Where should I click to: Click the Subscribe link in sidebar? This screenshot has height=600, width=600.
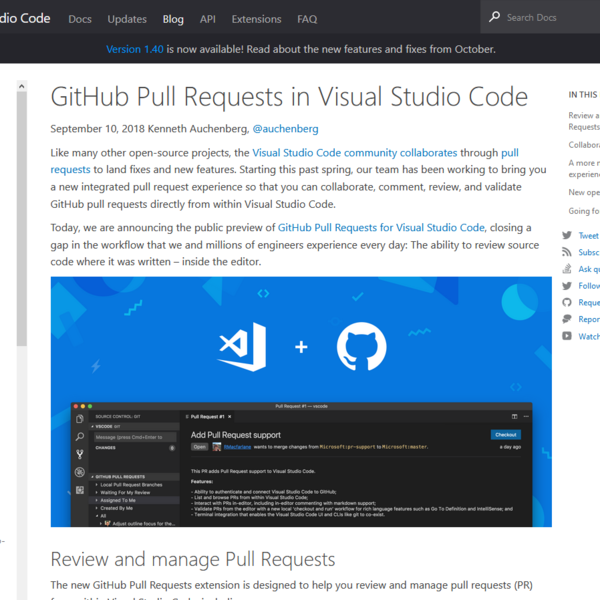click(x=589, y=252)
